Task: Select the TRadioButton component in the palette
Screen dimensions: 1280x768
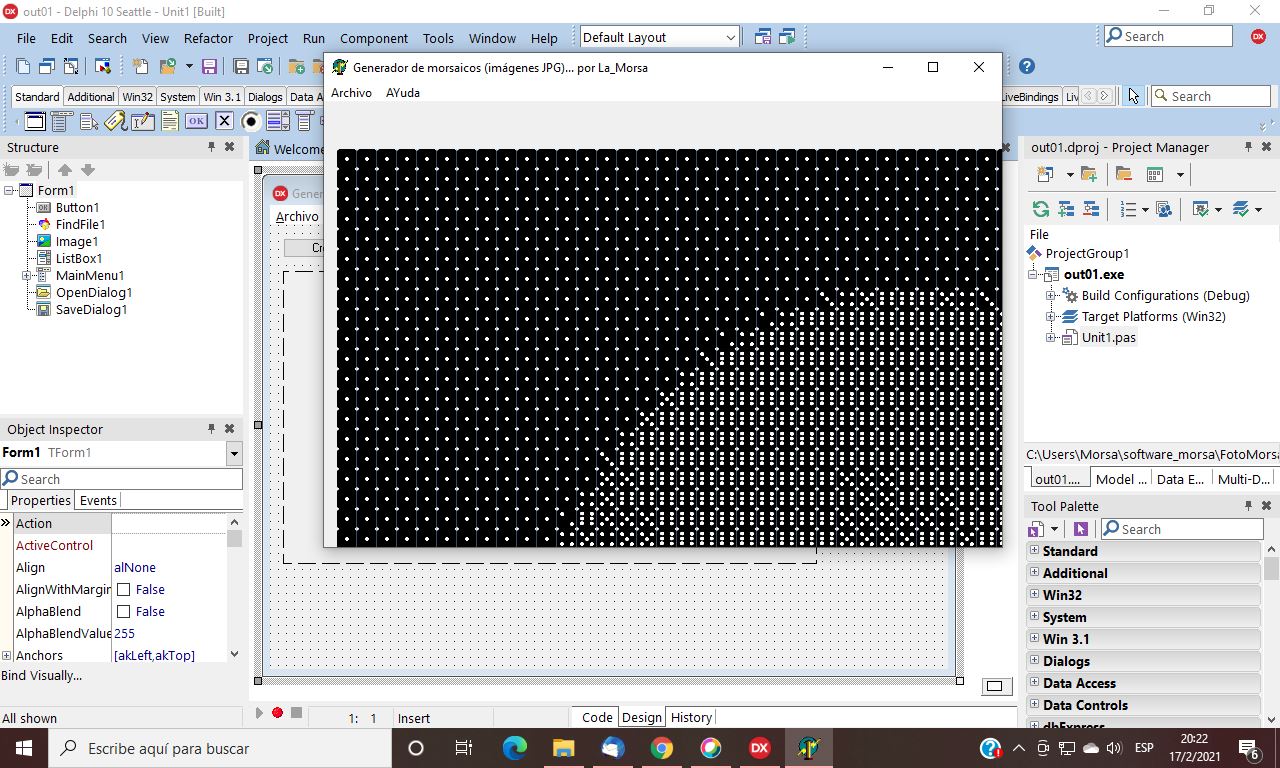Action: point(251,121)
